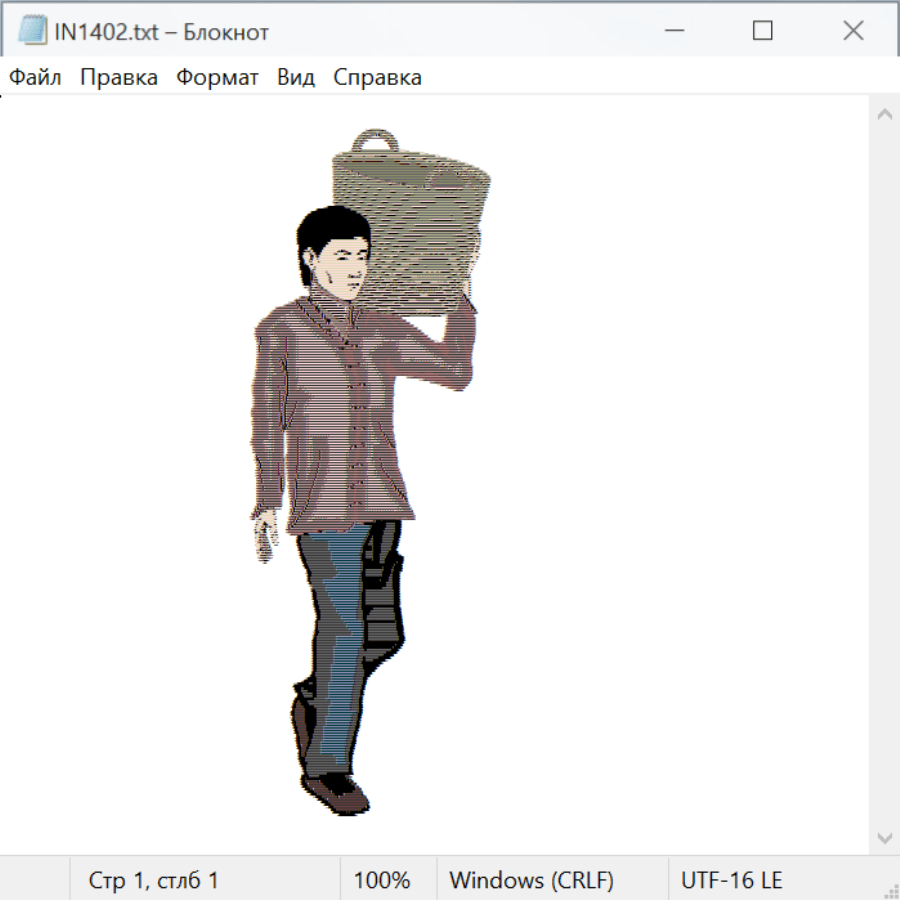Click the 100% zoom indicator
Image resolution: width=900 pixels, height=900 pixels.
tap(382, 881)
